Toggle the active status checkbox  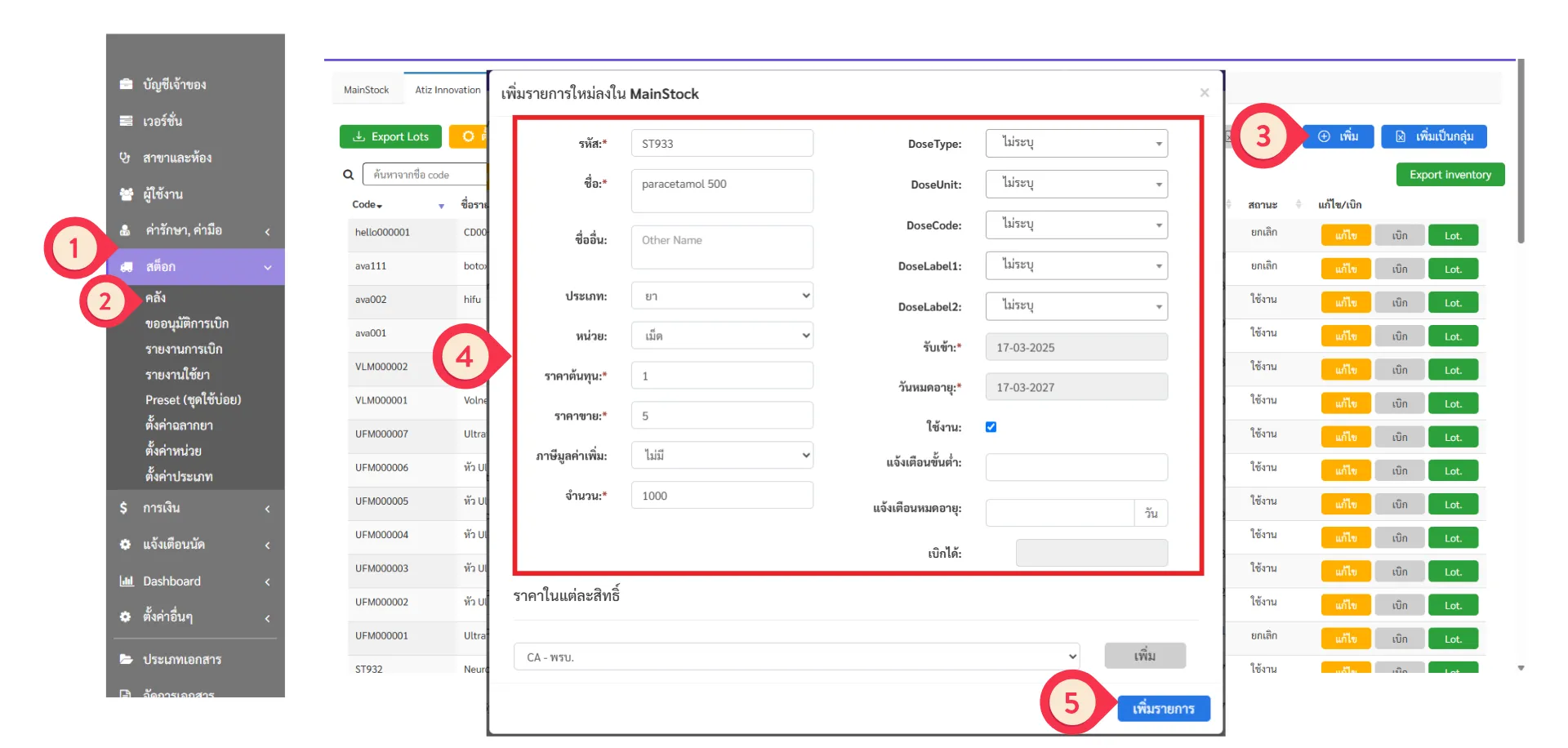coord(991,427)
